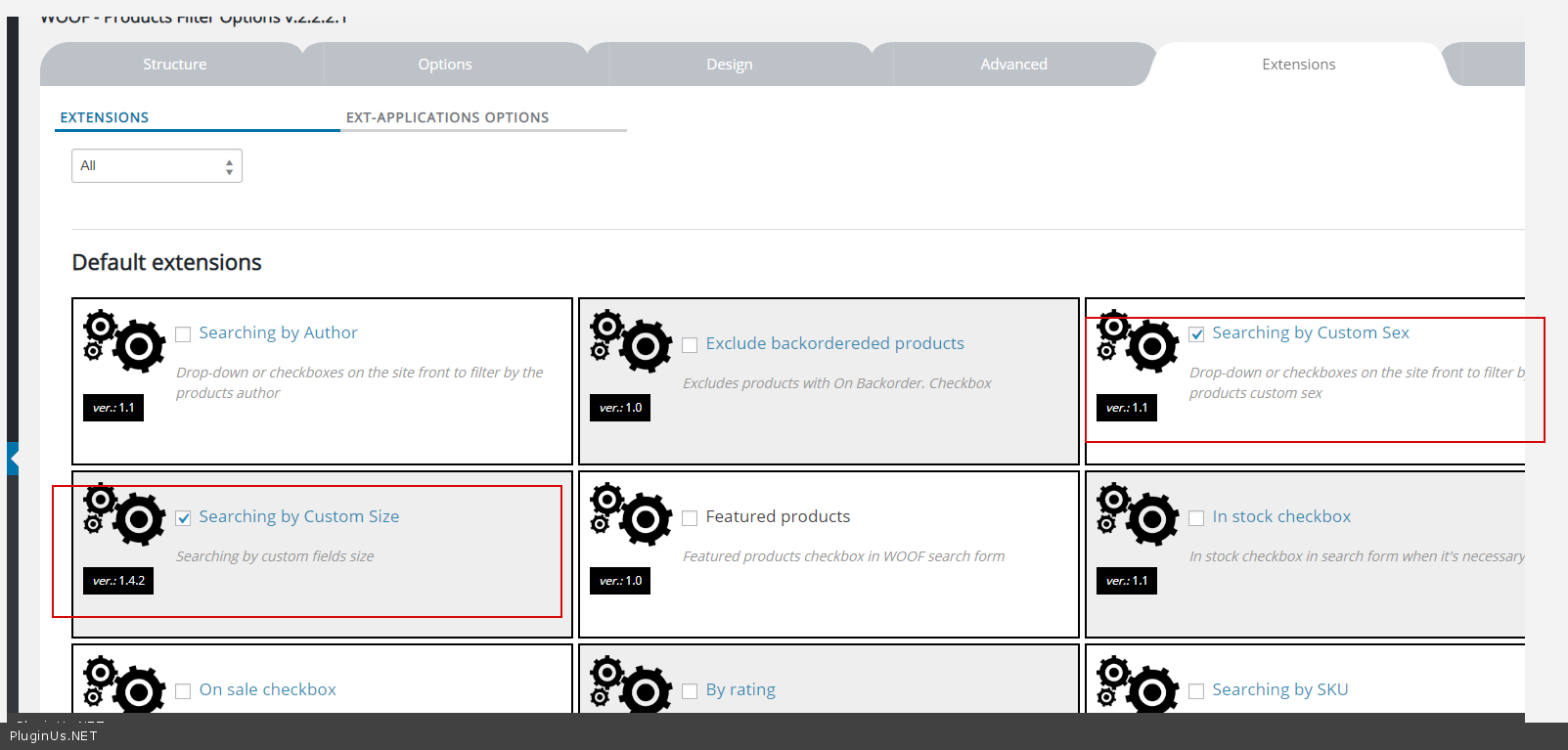Viewport: 1568px width, 750px height.
Task: Click the In stock checkbox title link
Action: tap(1280, 516)
